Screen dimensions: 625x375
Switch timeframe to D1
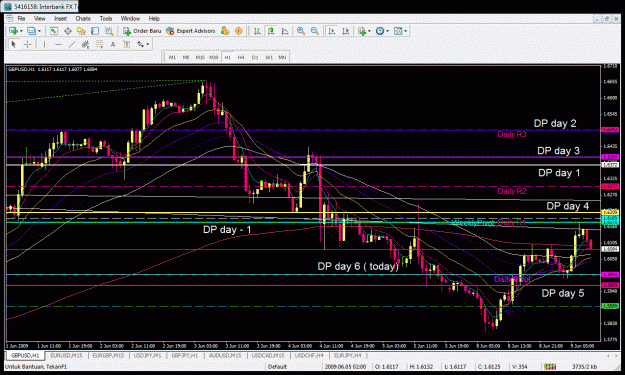(x=255, y=57)
